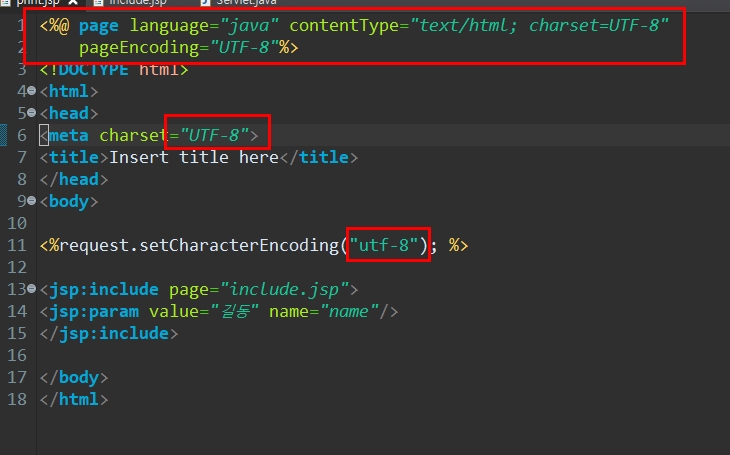Click 'request.setCharacterEncoding' on line 11
730x455 pixels.
tap(199, 245)
